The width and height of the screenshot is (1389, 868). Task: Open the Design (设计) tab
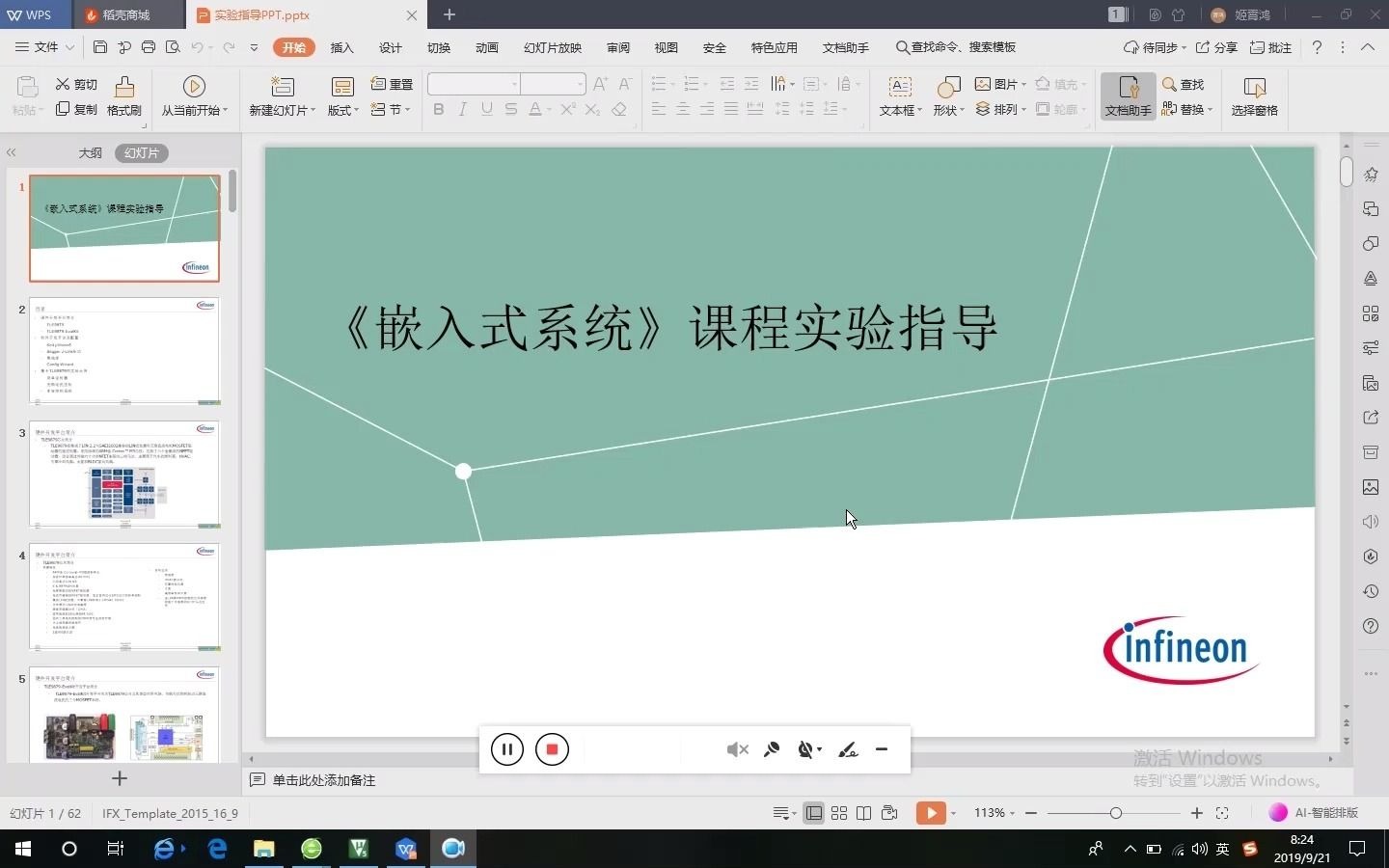pos(391,47)
